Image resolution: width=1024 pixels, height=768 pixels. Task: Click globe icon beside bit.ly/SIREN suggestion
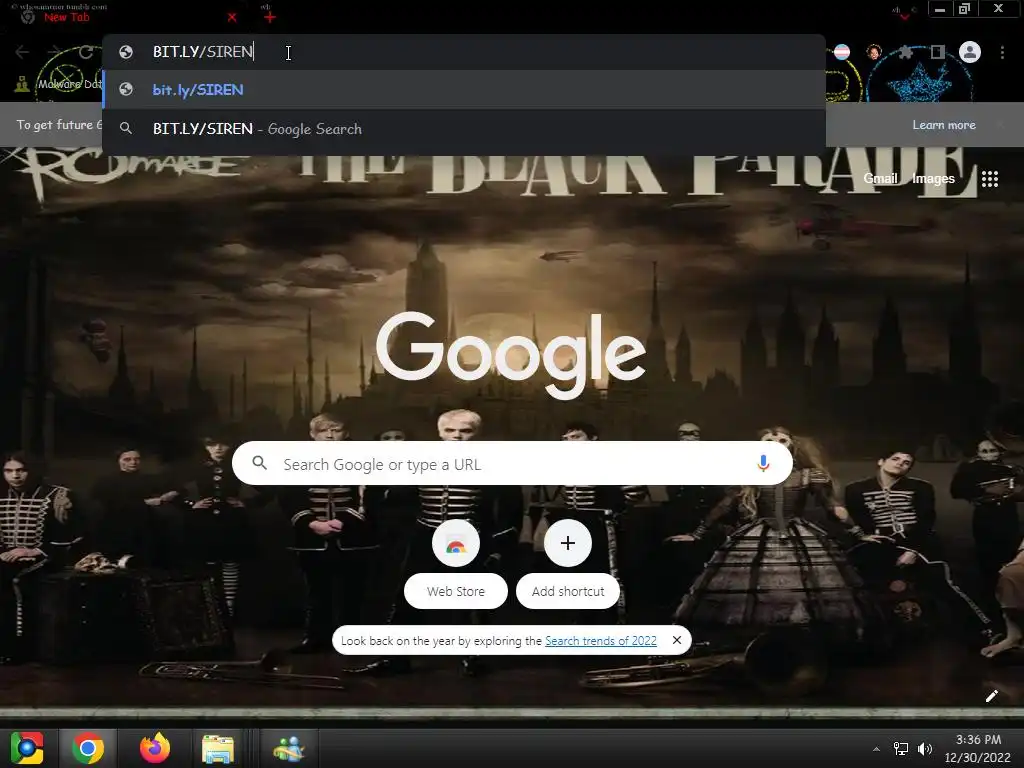click(126, 89)
